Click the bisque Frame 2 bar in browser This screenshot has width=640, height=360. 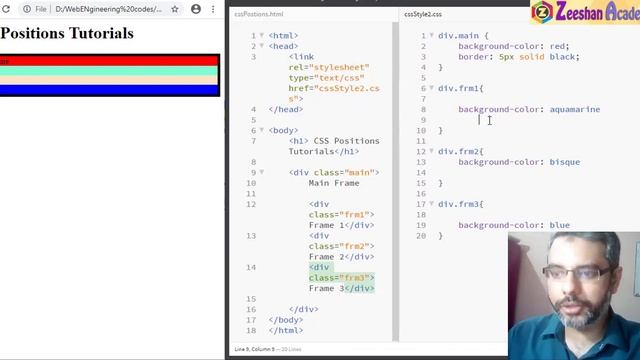click(109, 80)
